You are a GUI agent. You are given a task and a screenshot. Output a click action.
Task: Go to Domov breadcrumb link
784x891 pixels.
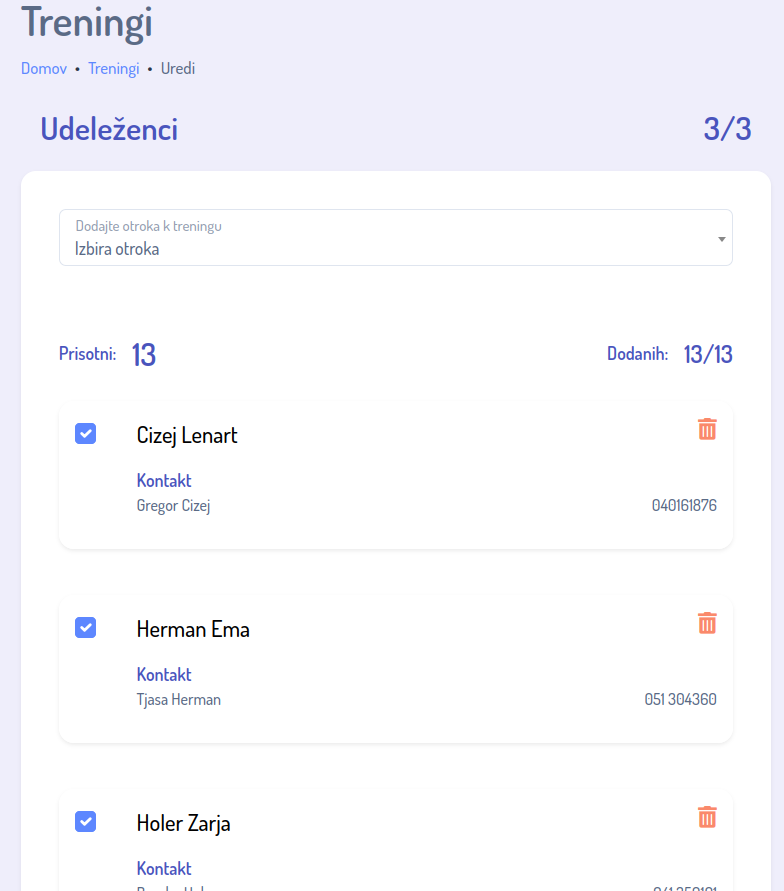(44, 69)
